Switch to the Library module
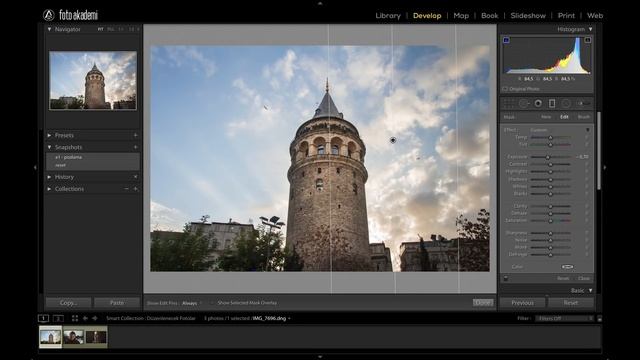The height and width of the screenshot is (360, 640). click(x=388, y=16)
